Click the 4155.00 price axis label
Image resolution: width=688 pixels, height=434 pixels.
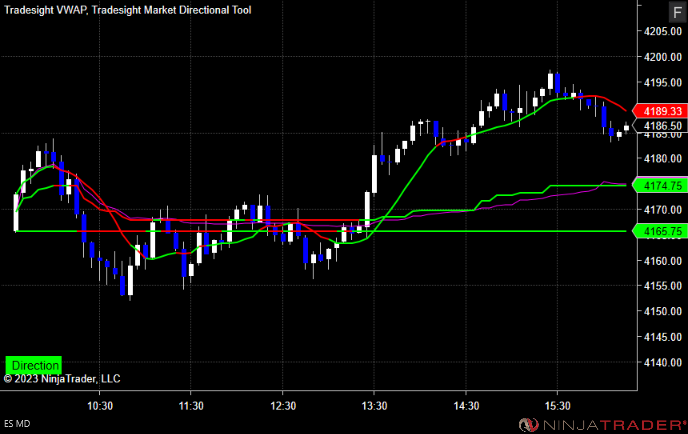663,286
